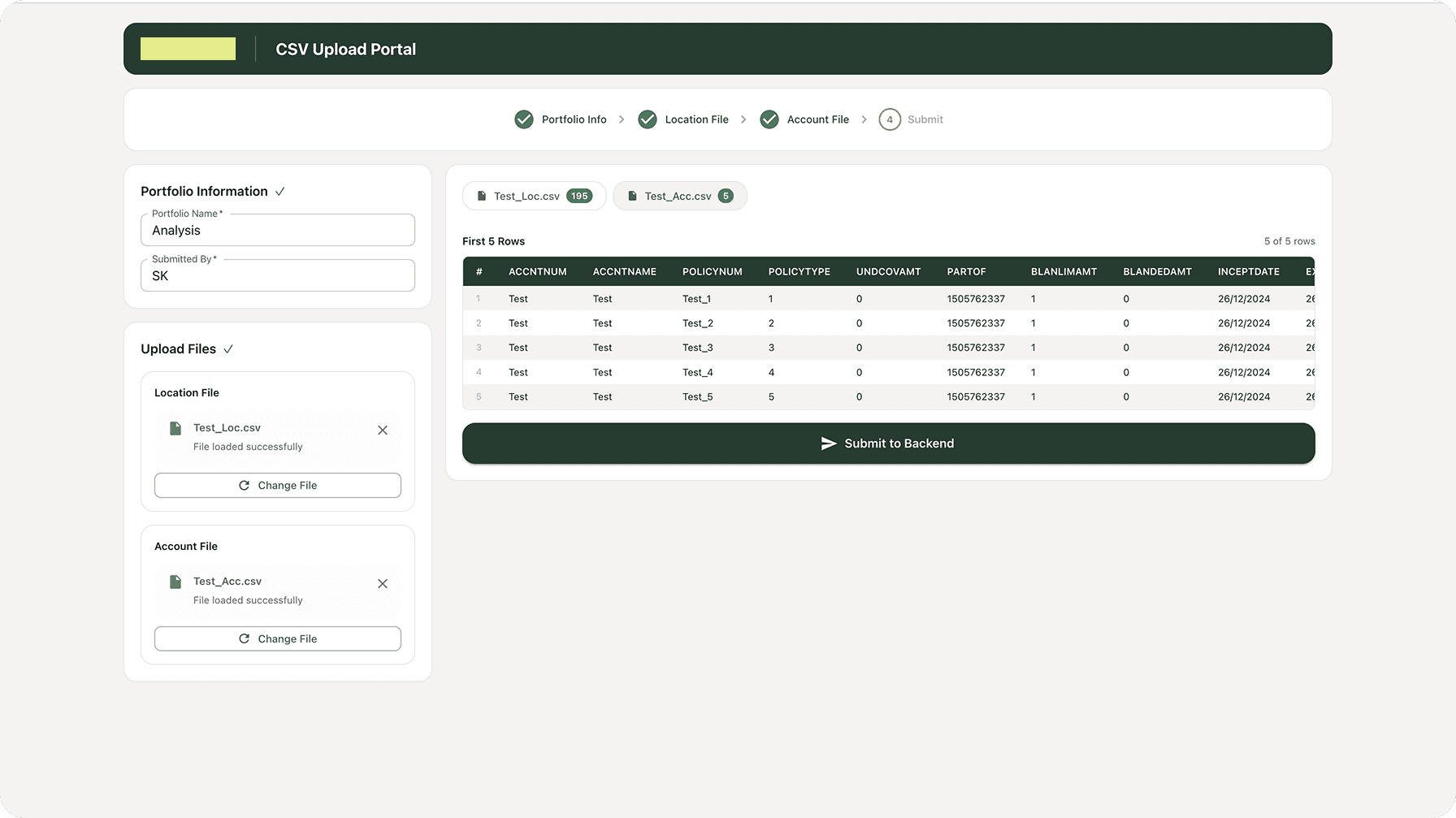1456x818 pixels.
Task: Remove the Test_Loc.csv location file
Action: (x=383, y=431)
